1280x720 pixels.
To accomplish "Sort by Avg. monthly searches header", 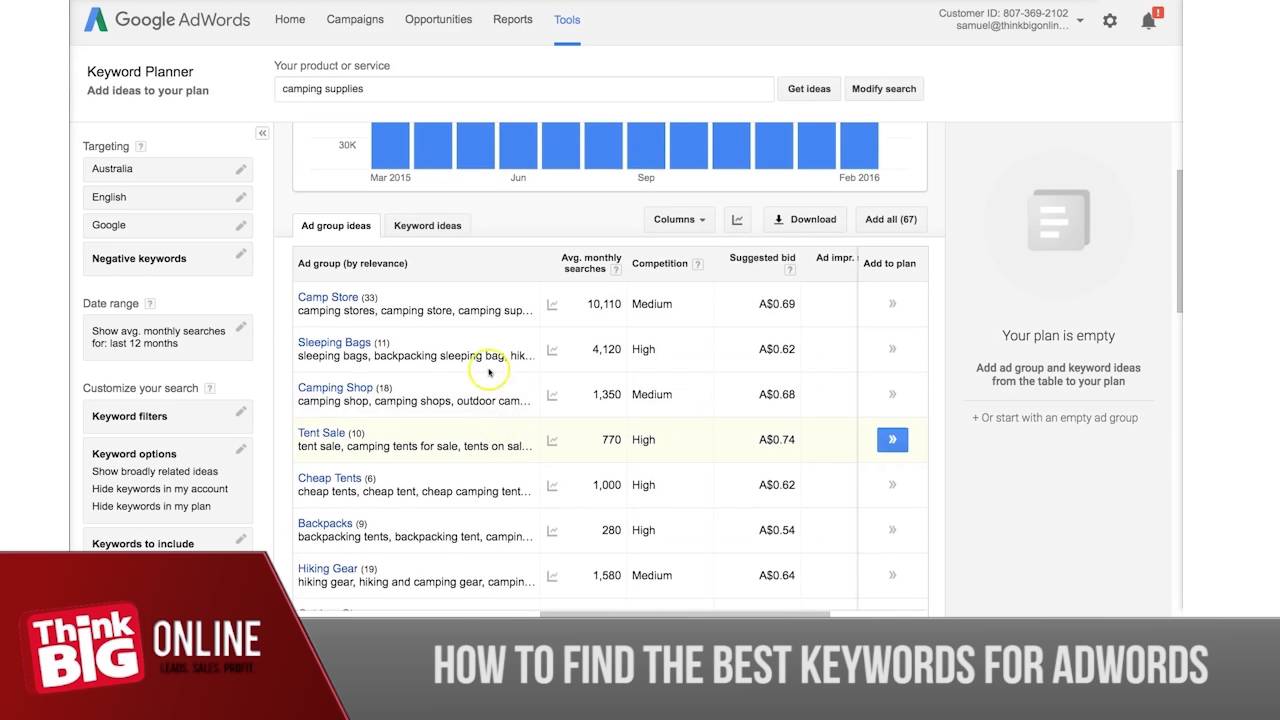I will click(591, 264).
